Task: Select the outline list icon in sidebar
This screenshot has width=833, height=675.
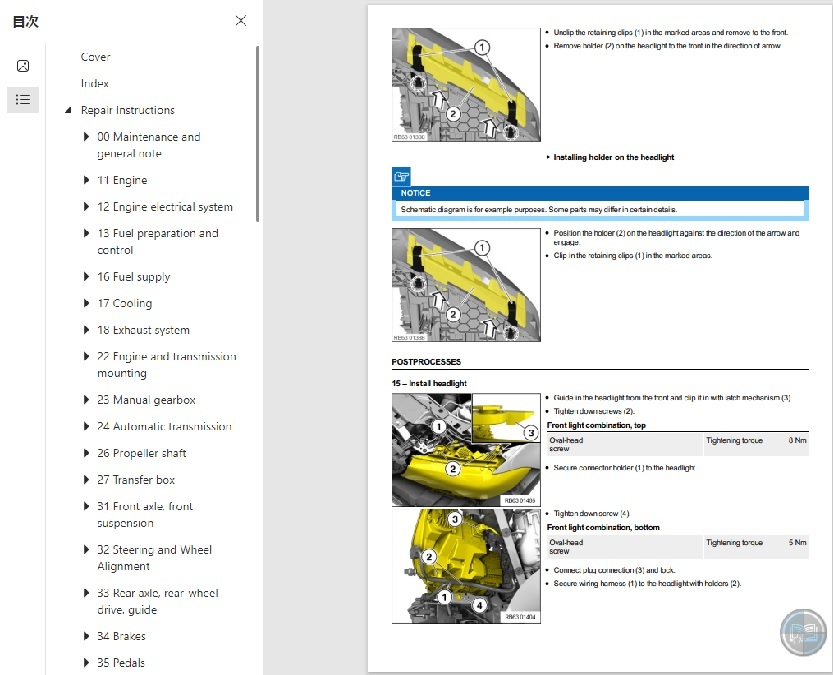Action: point(22,100)
